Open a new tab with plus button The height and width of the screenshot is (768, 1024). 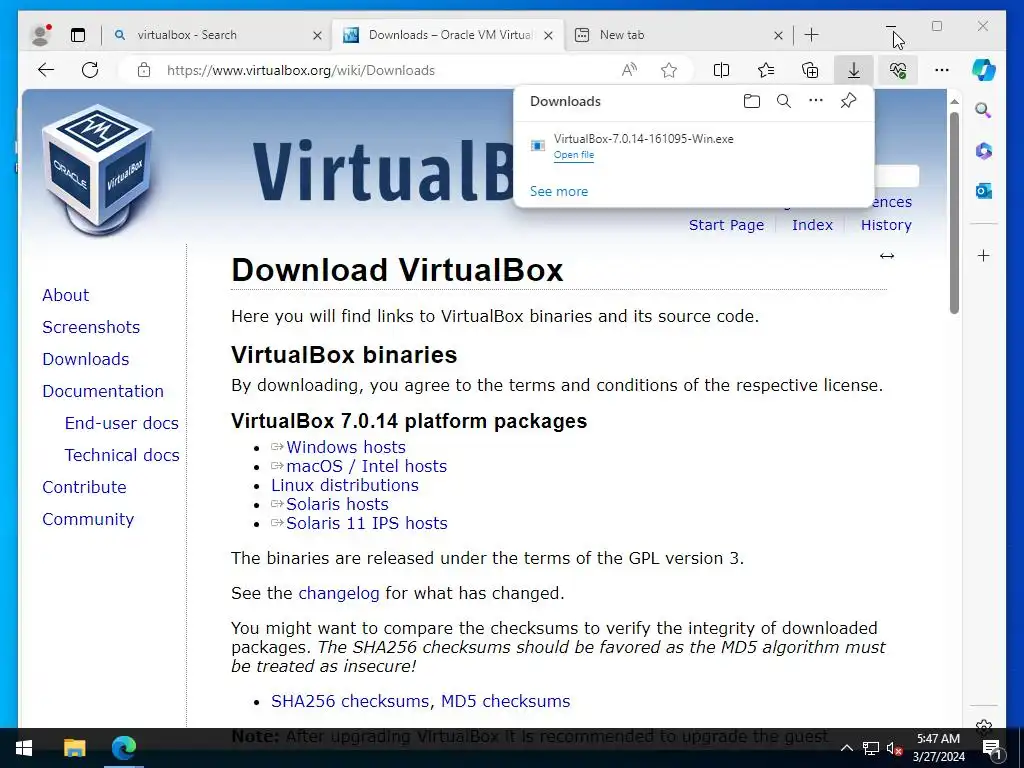click(812, 35)
